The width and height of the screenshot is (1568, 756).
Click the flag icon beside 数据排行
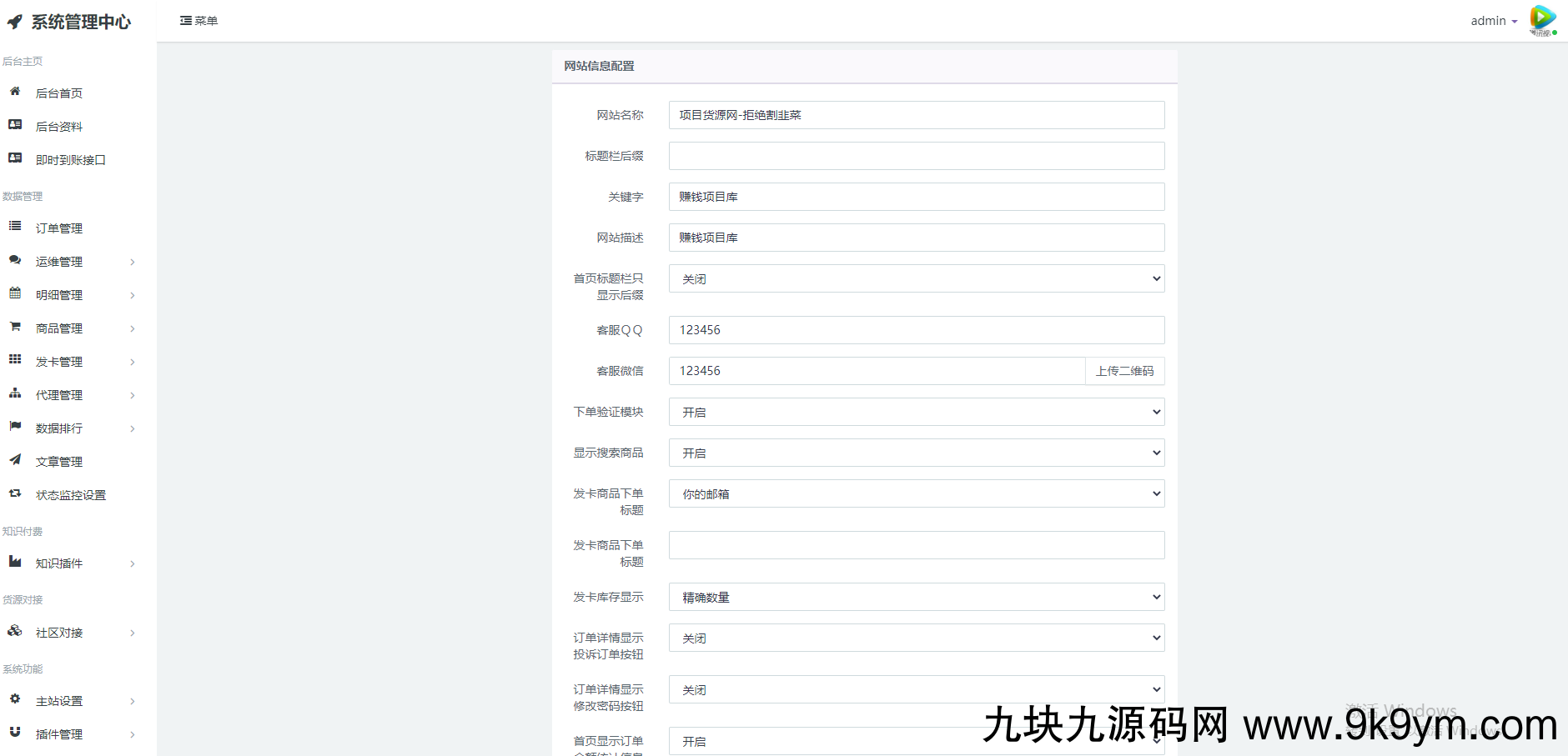(x=15, y=427)
